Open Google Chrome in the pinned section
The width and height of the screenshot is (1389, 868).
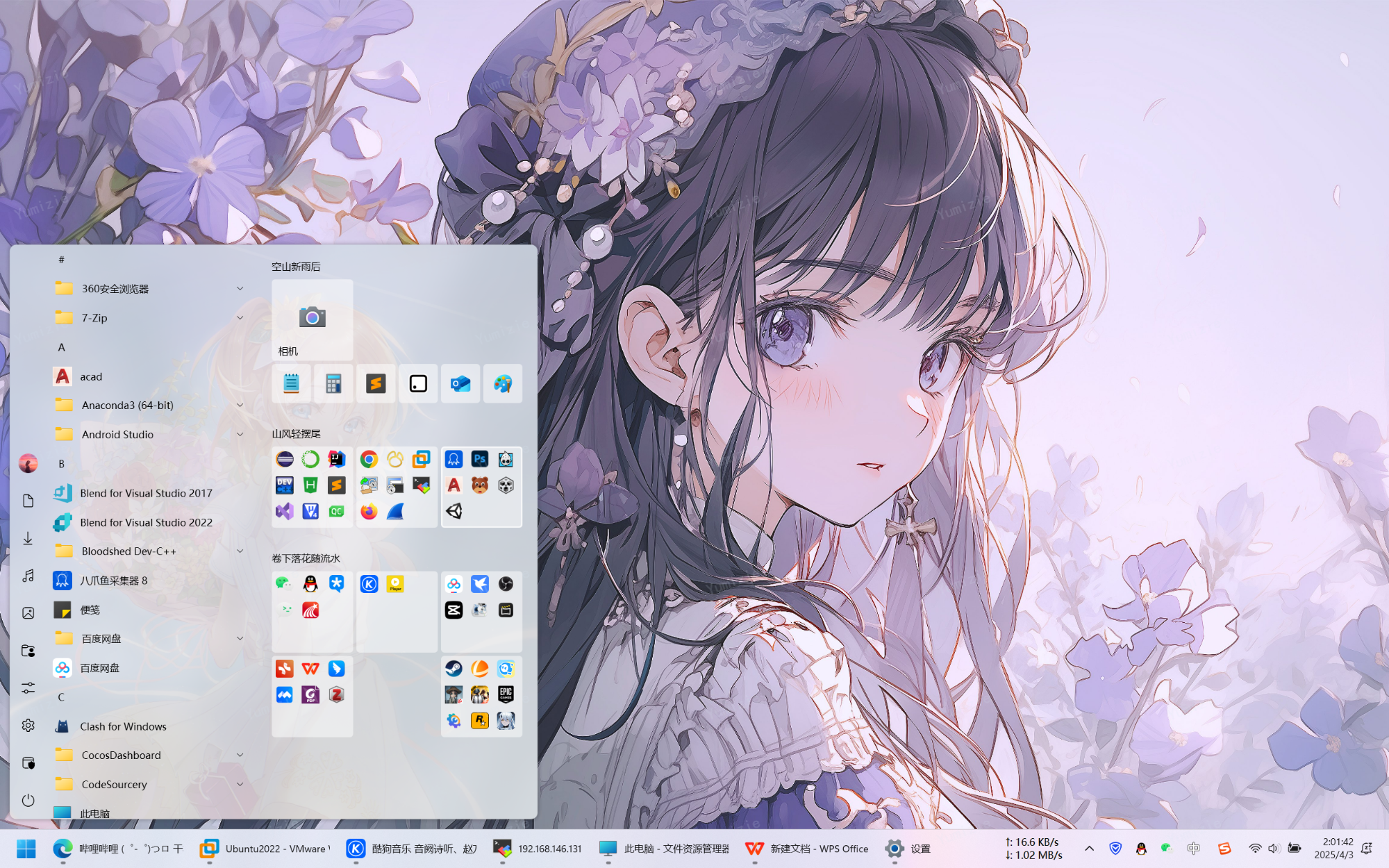368,459
